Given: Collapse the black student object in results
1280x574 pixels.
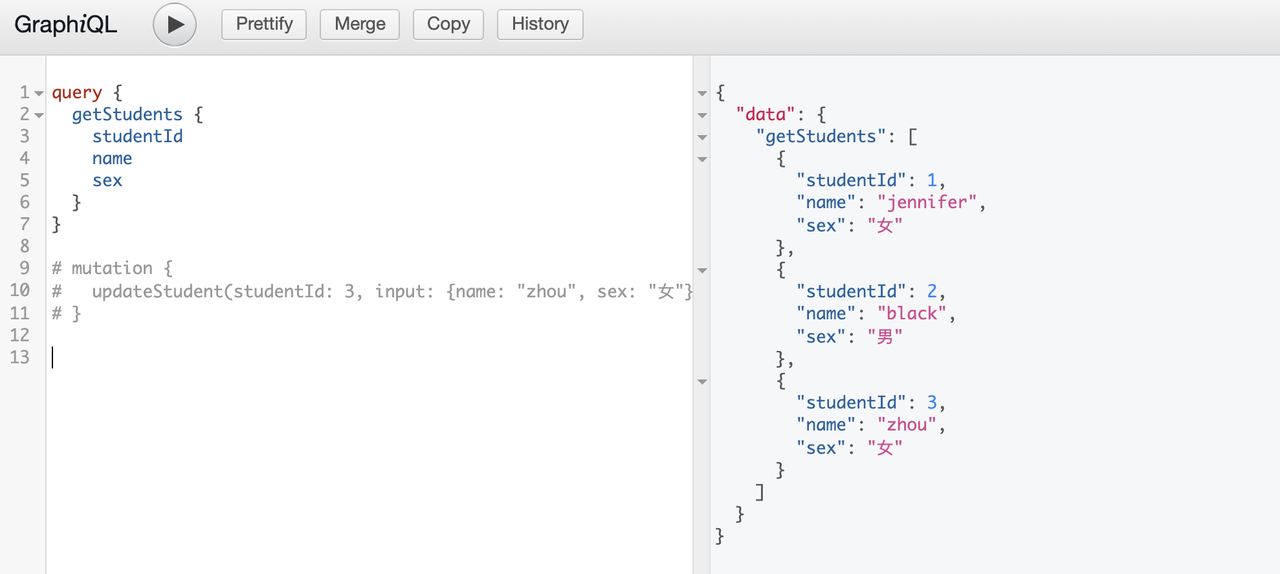Looking at the screenshot, I should tap(702, 270).
